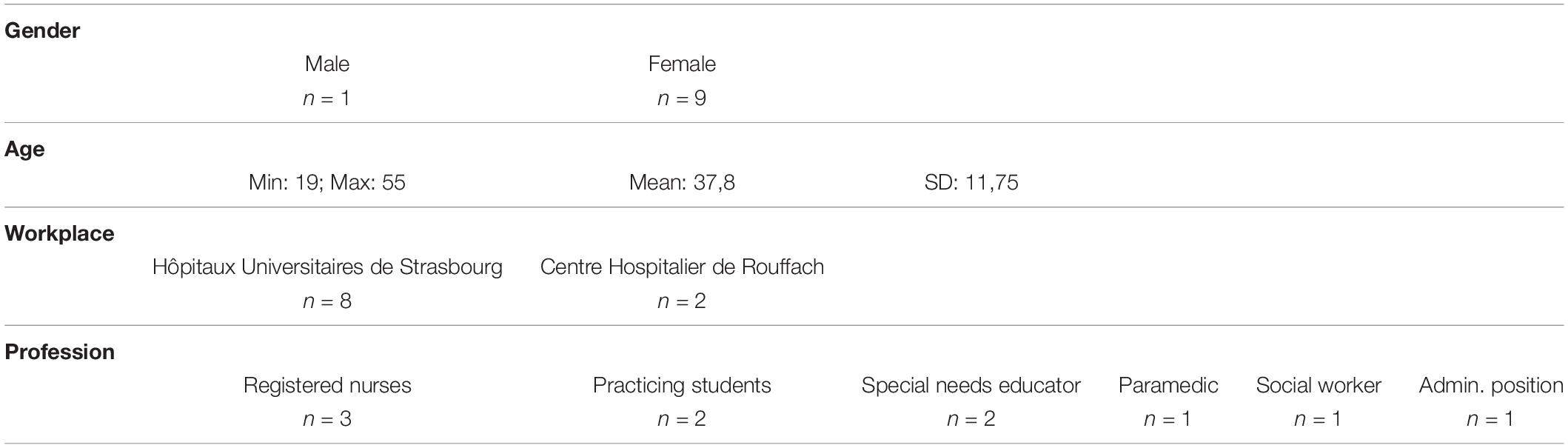Select the Workplace section heading
This screenshot has width=1568, height=448.
point(59,233)
